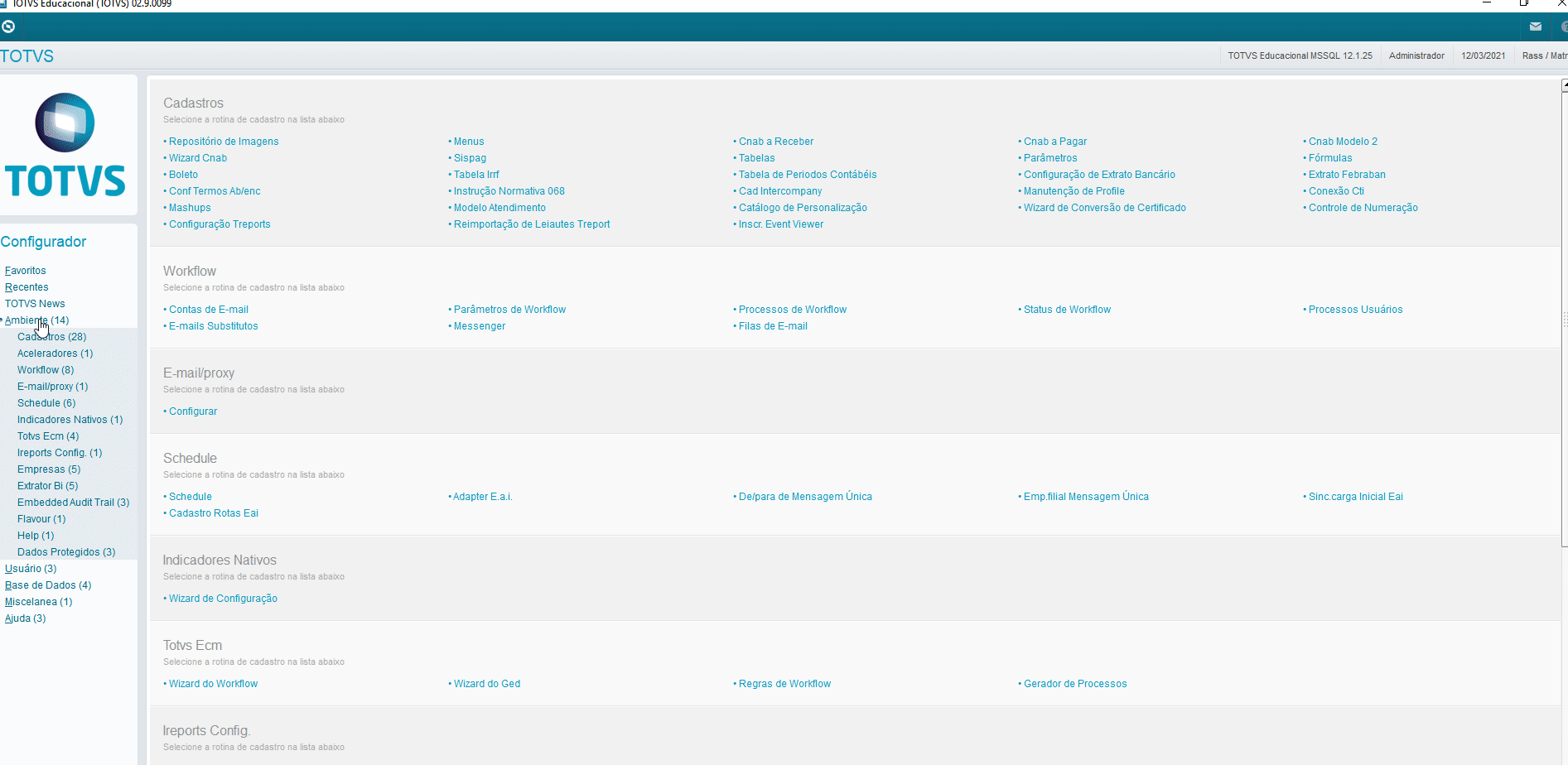Open Contas de E-mail link
Image resolution: width=1568 pixels, height=765 pixels.
(209, 310)
